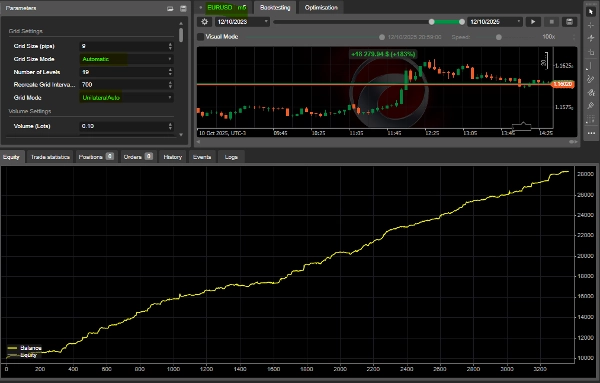Screen dimensions: 600x383
Task: Stop the backtest with the stop button
Action: coord(551,22)
